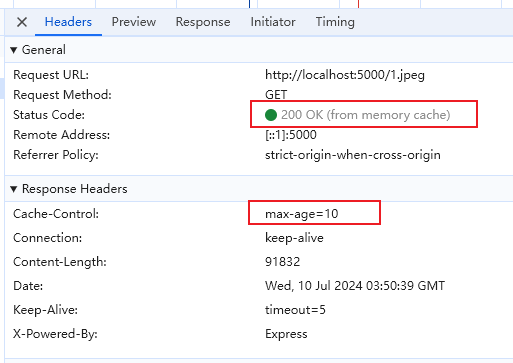Collapse the Response Headers section
This screenshot has height=363, width=513.
(14, 189)
